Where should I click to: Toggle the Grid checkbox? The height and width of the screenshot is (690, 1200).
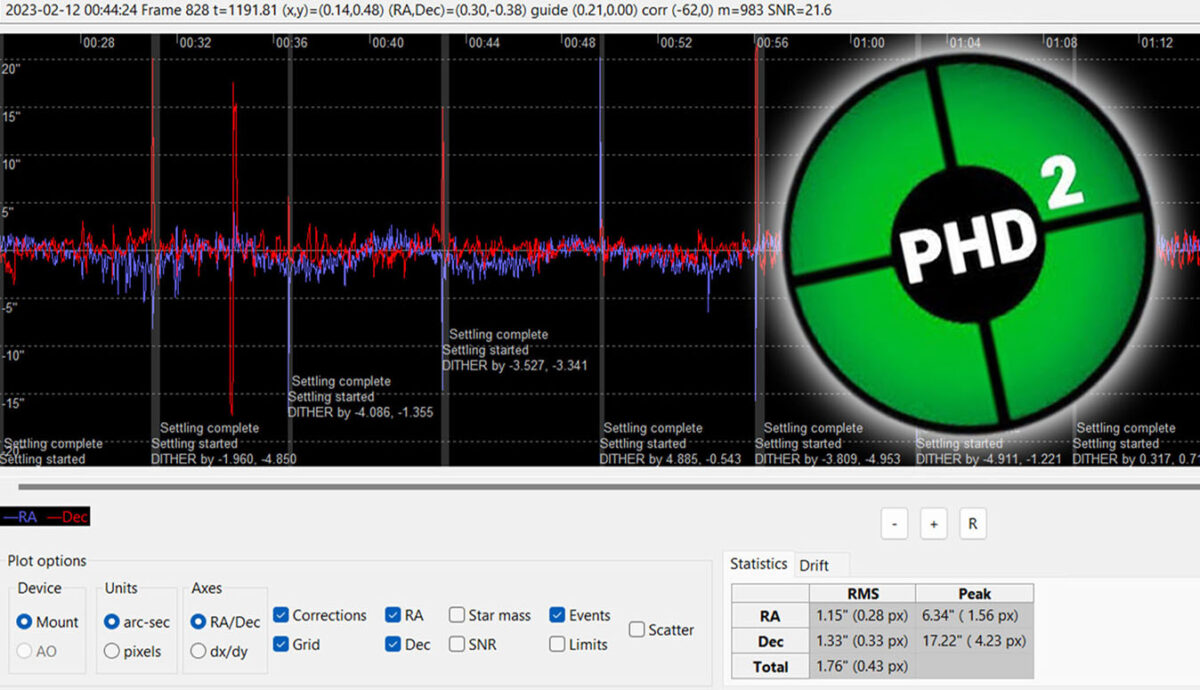tap(281, 645)
